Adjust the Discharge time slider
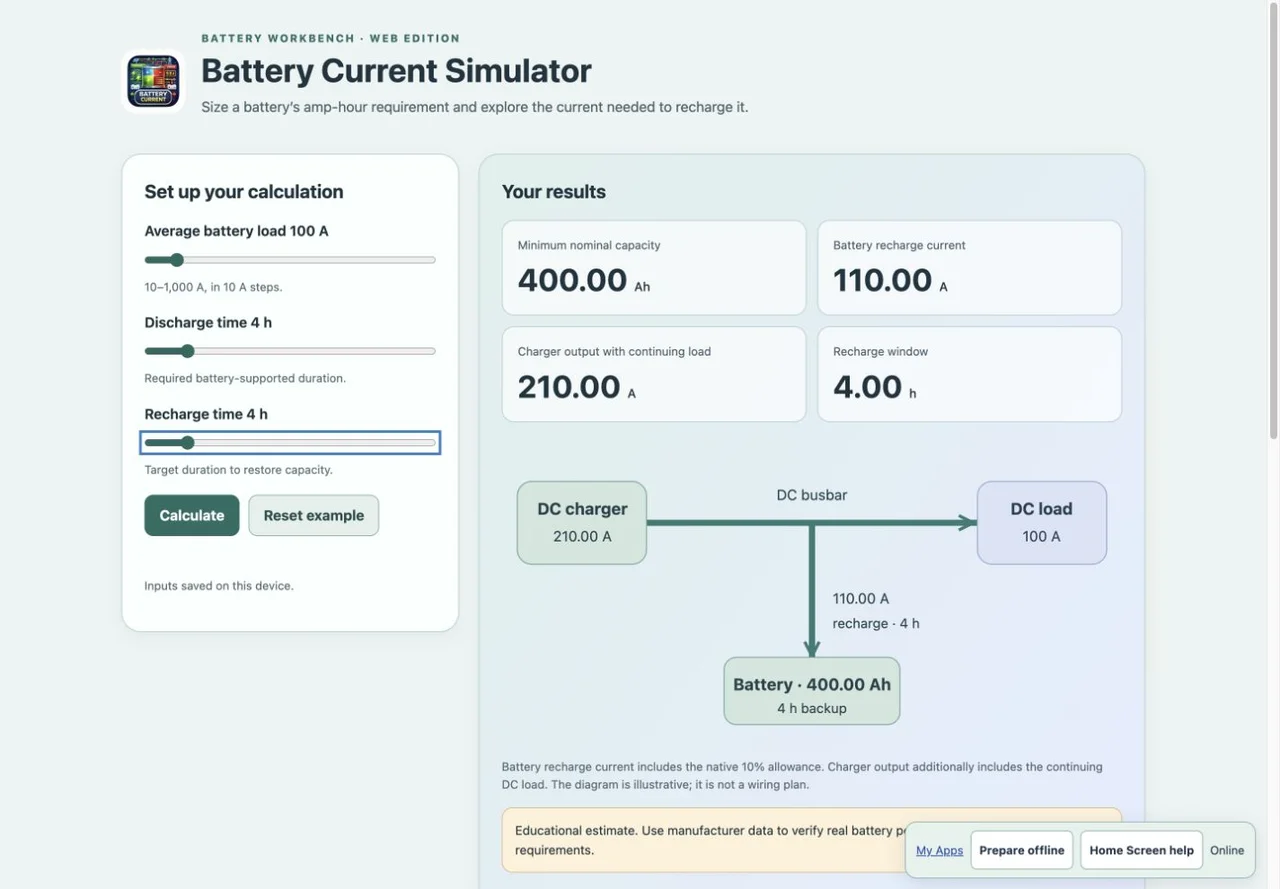Screen dimensions: 1280x889 (x=290, y=351)
